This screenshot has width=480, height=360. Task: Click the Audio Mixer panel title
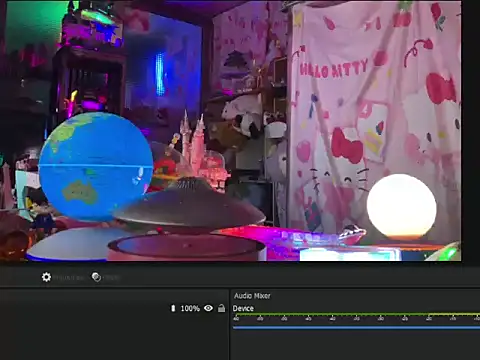click(252, 296)
